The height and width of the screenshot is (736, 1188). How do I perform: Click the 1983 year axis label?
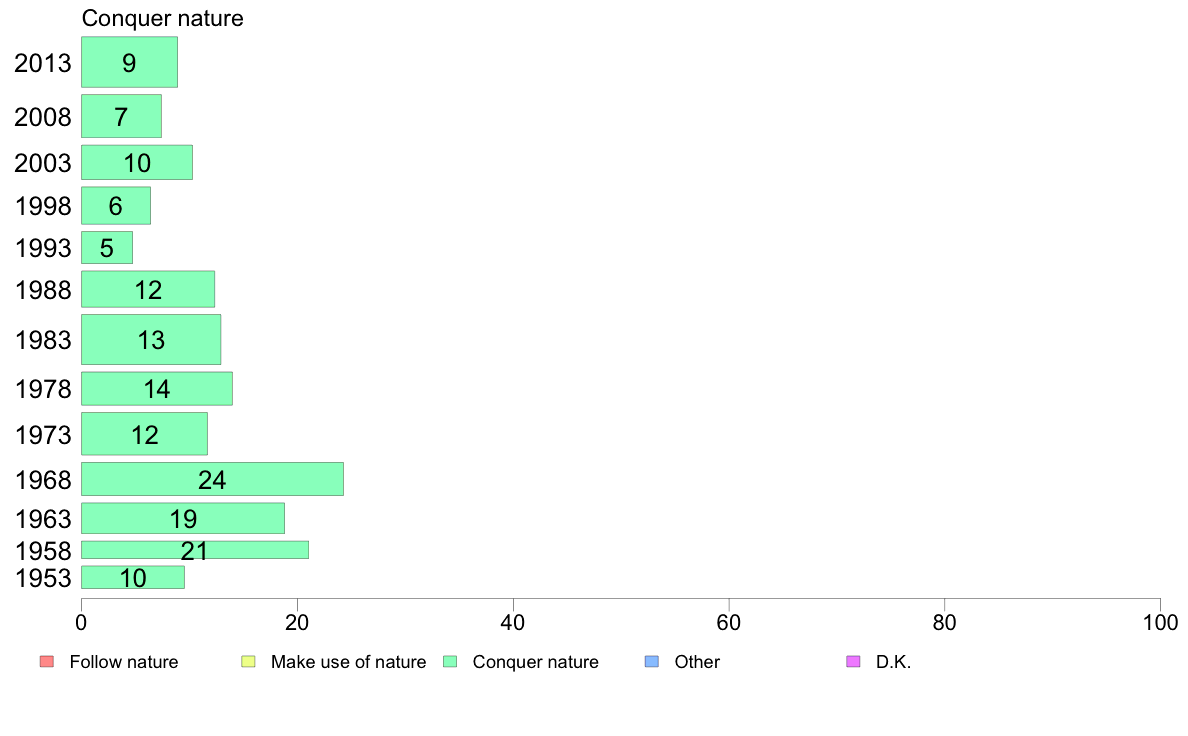42,340
